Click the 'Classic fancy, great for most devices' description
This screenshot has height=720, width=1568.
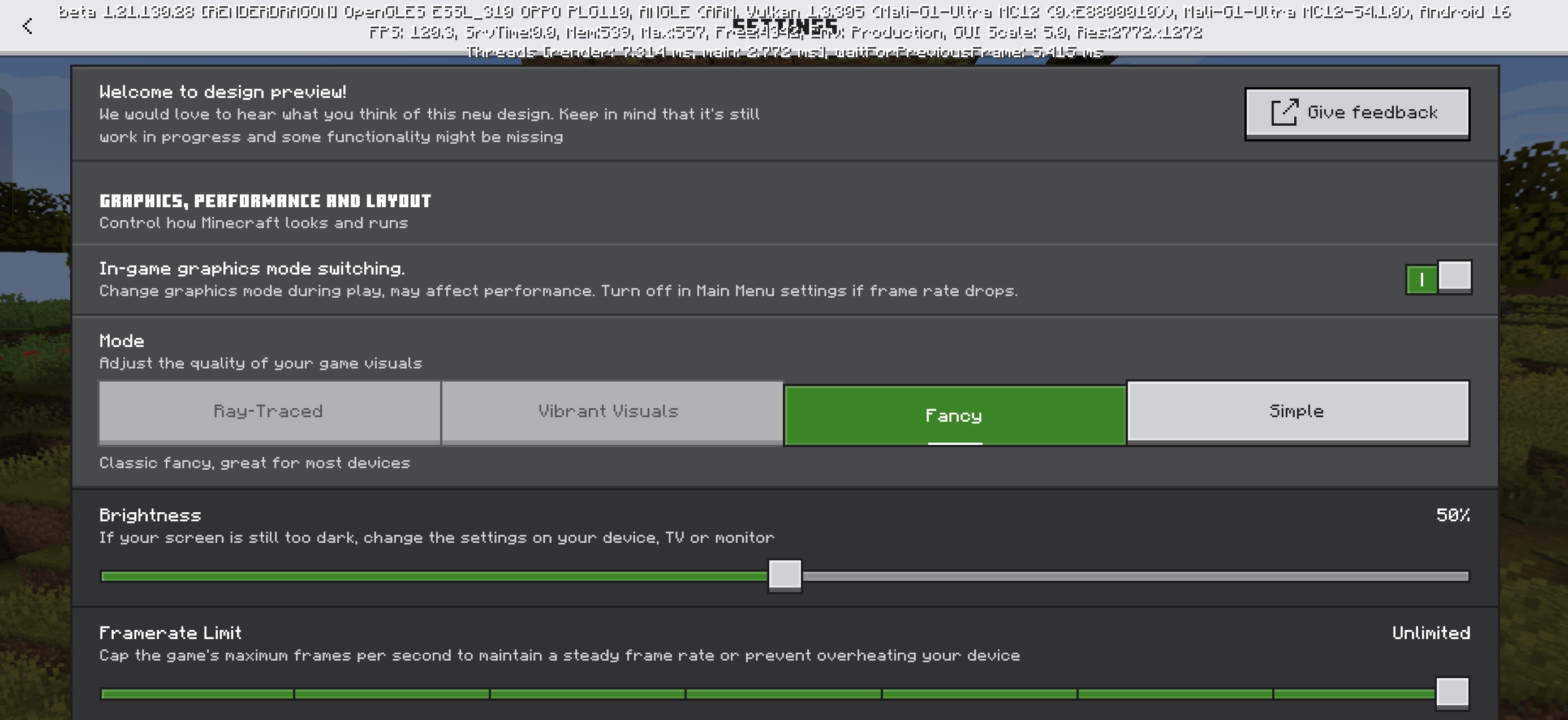(255, 463)
